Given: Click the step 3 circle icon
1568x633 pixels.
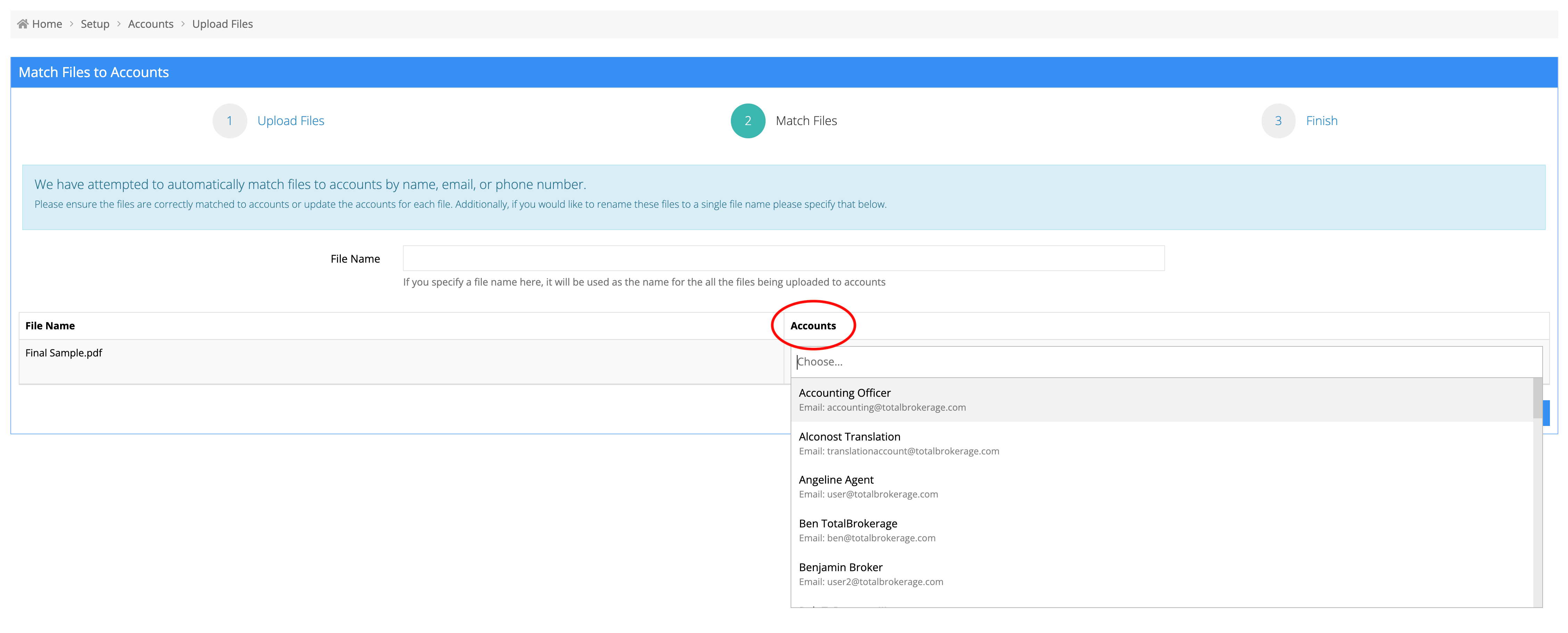Looking at the screenshot, I should (x=1278, y=121).
